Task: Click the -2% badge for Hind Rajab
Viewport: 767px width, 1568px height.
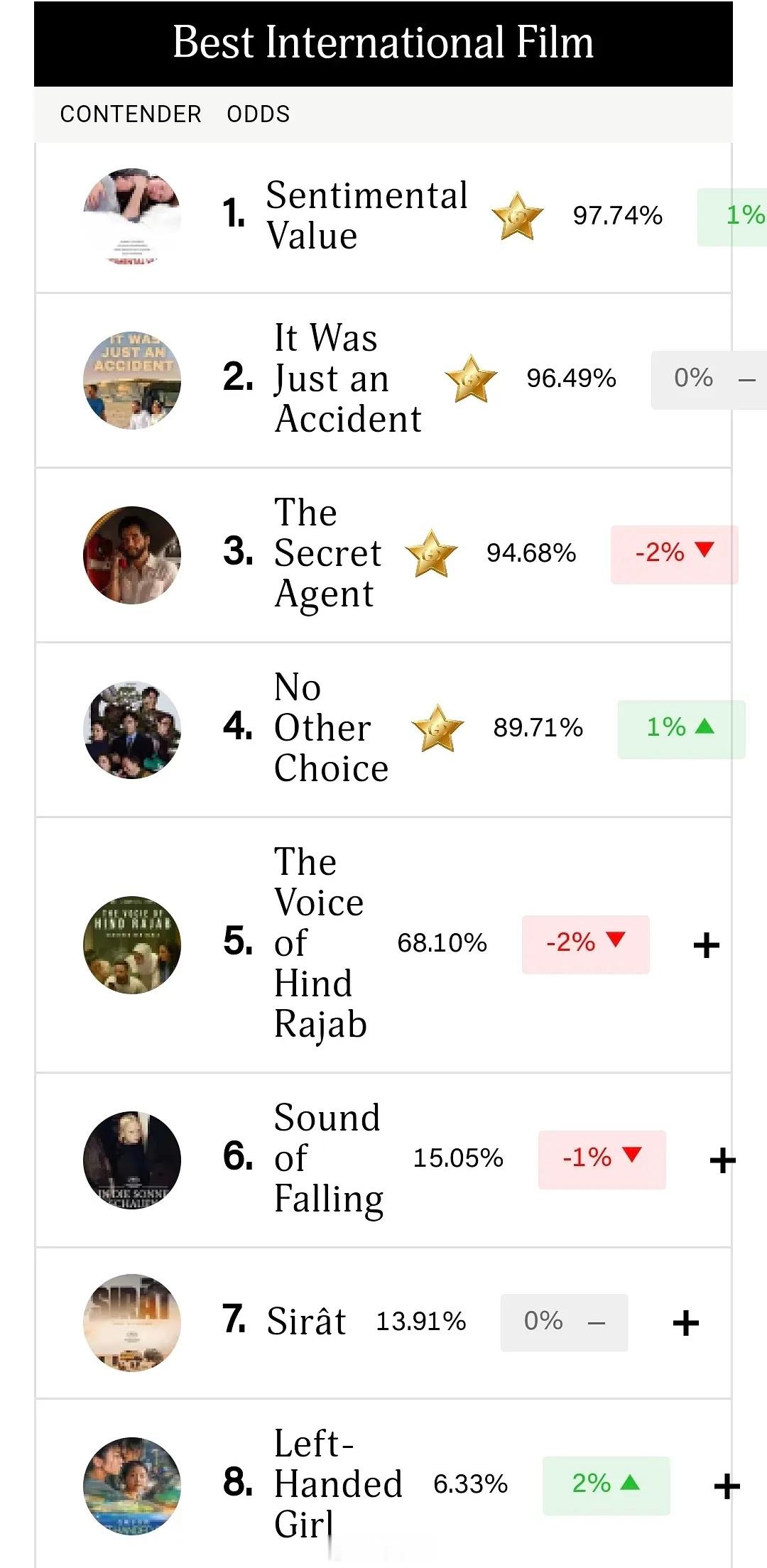Action: click(585, 944)
